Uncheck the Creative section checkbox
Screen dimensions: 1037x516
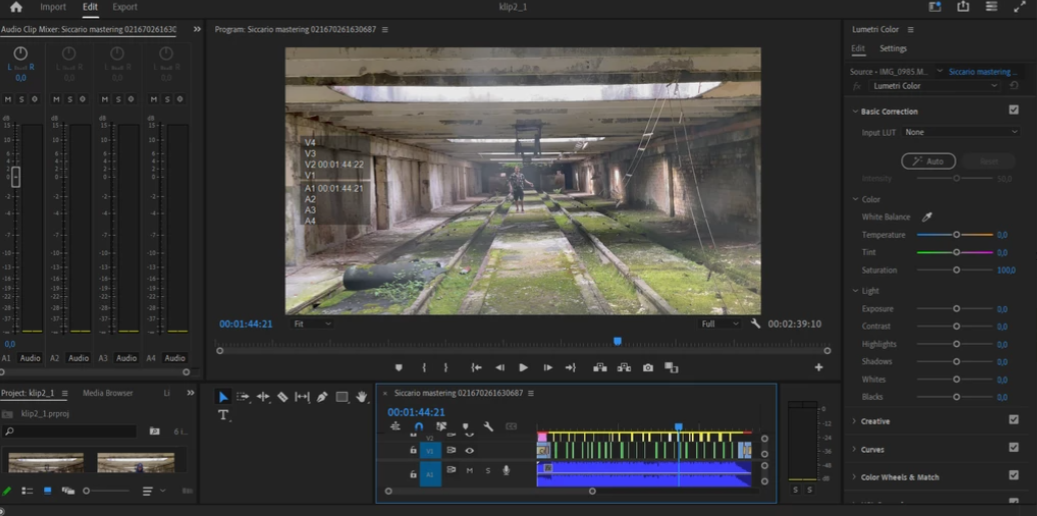(x=1013, y=420)
